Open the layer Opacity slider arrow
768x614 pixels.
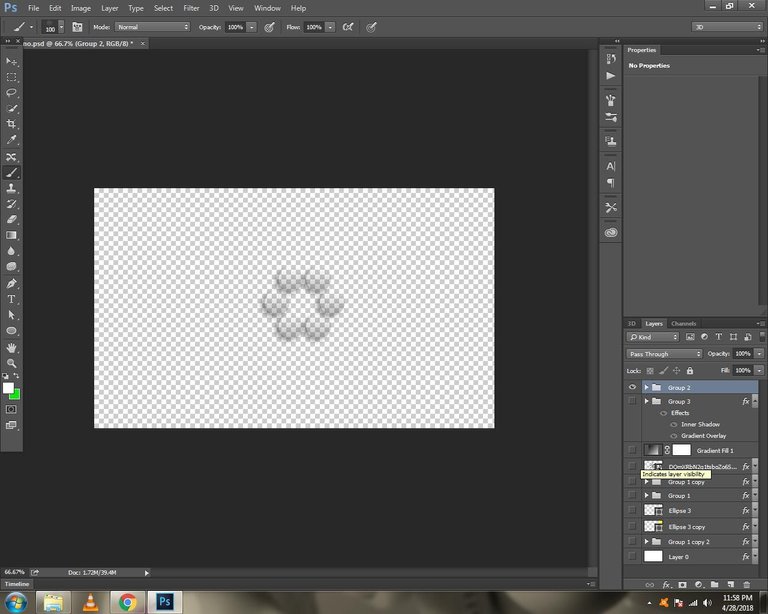tap(759, 354)
